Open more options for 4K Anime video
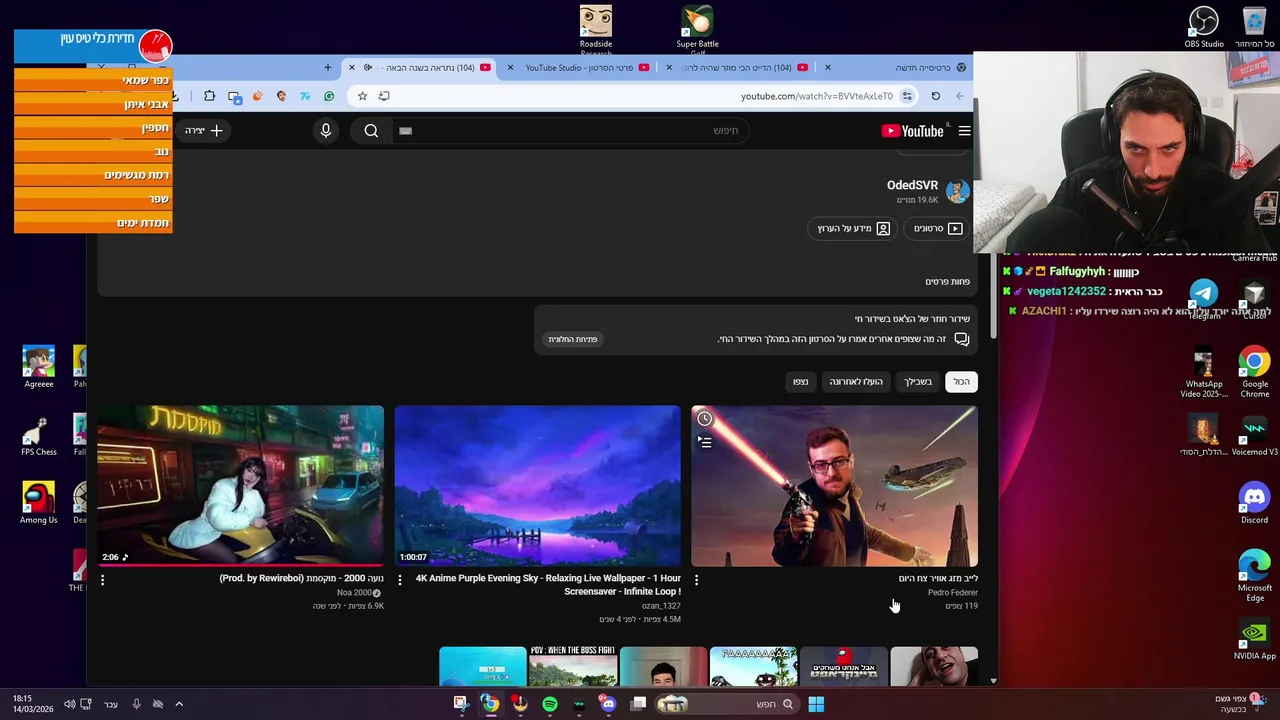 tap(399, 579)
